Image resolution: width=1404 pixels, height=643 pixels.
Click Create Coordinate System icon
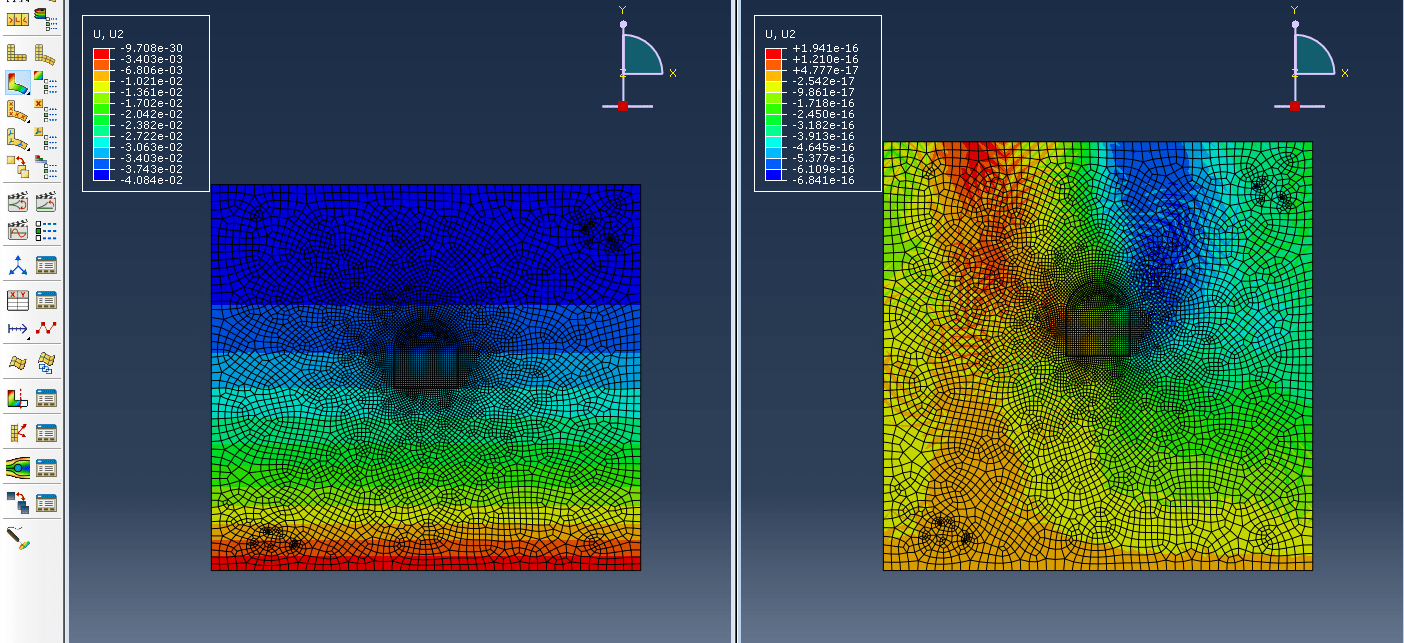[18, 265]
